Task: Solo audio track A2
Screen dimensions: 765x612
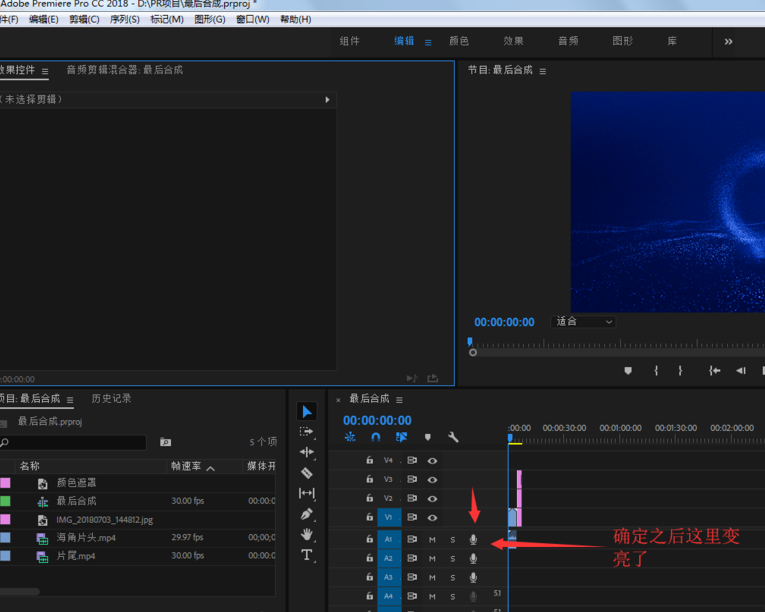Action: click(452, 559)
